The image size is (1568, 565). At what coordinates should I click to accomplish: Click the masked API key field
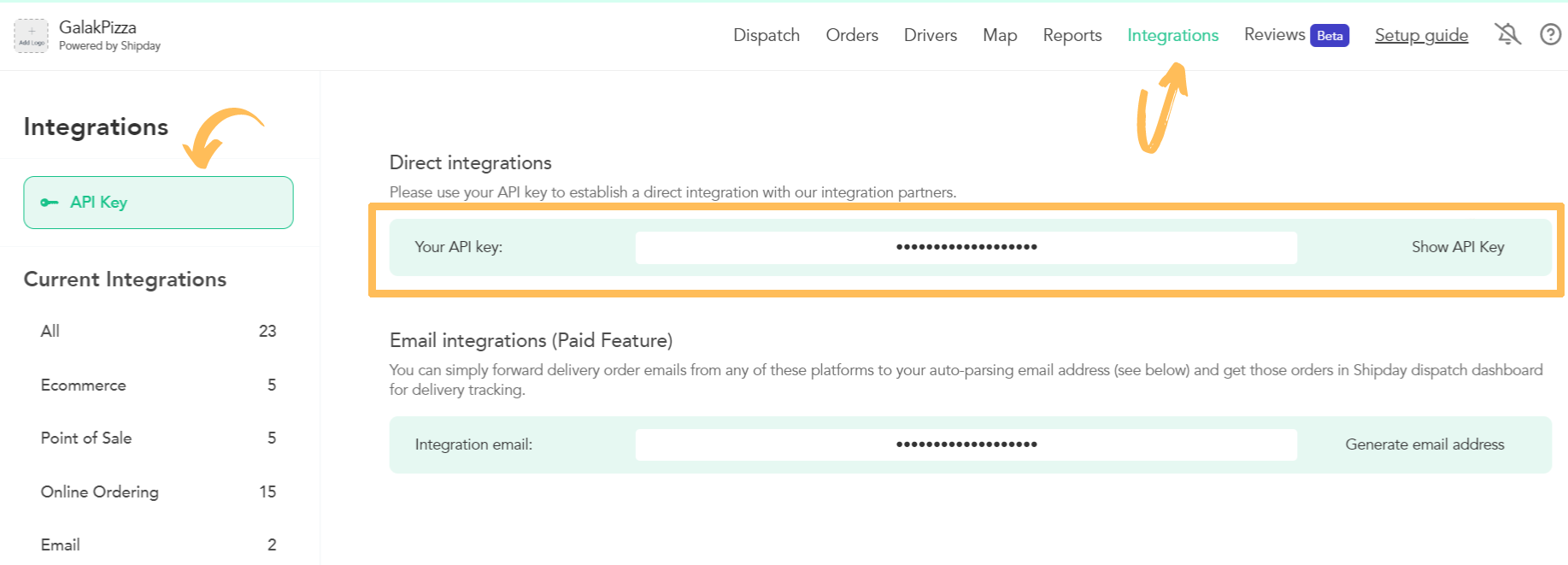966,247
